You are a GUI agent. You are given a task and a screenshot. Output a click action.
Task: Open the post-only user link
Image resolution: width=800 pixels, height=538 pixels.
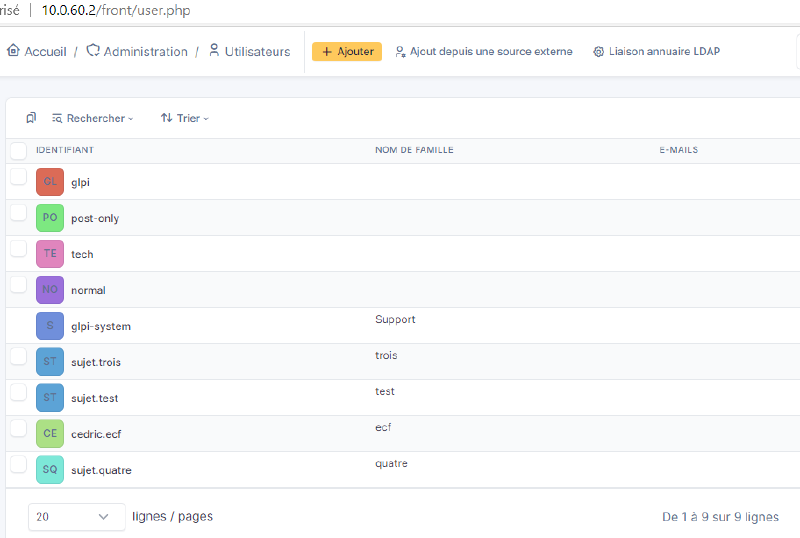95,218
